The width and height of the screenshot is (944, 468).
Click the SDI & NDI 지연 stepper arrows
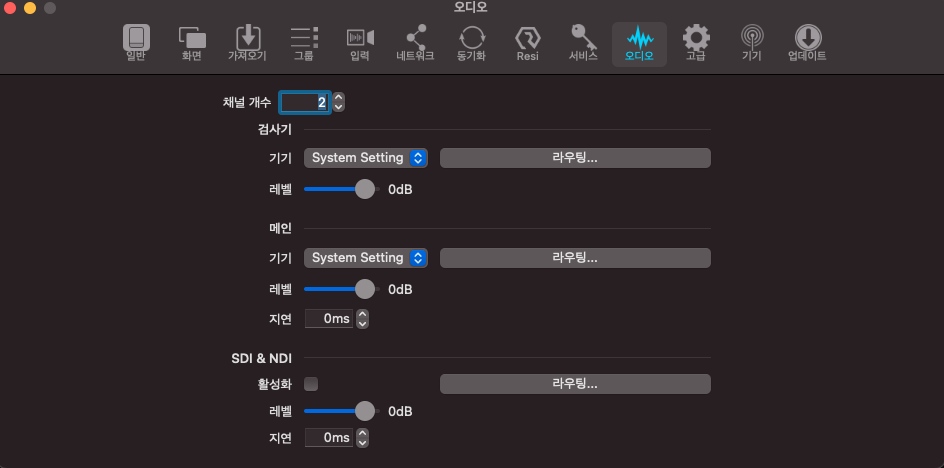click(362, 437)
